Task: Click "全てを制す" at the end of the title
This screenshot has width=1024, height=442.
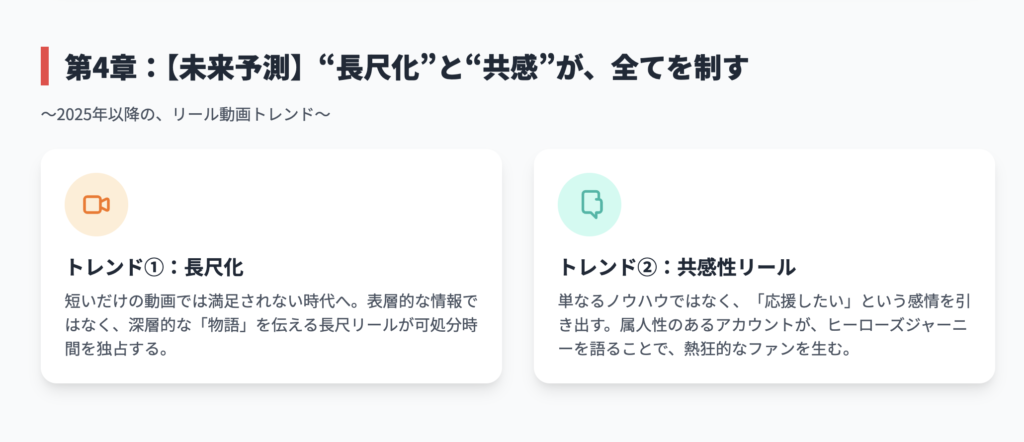Action: 679,67
